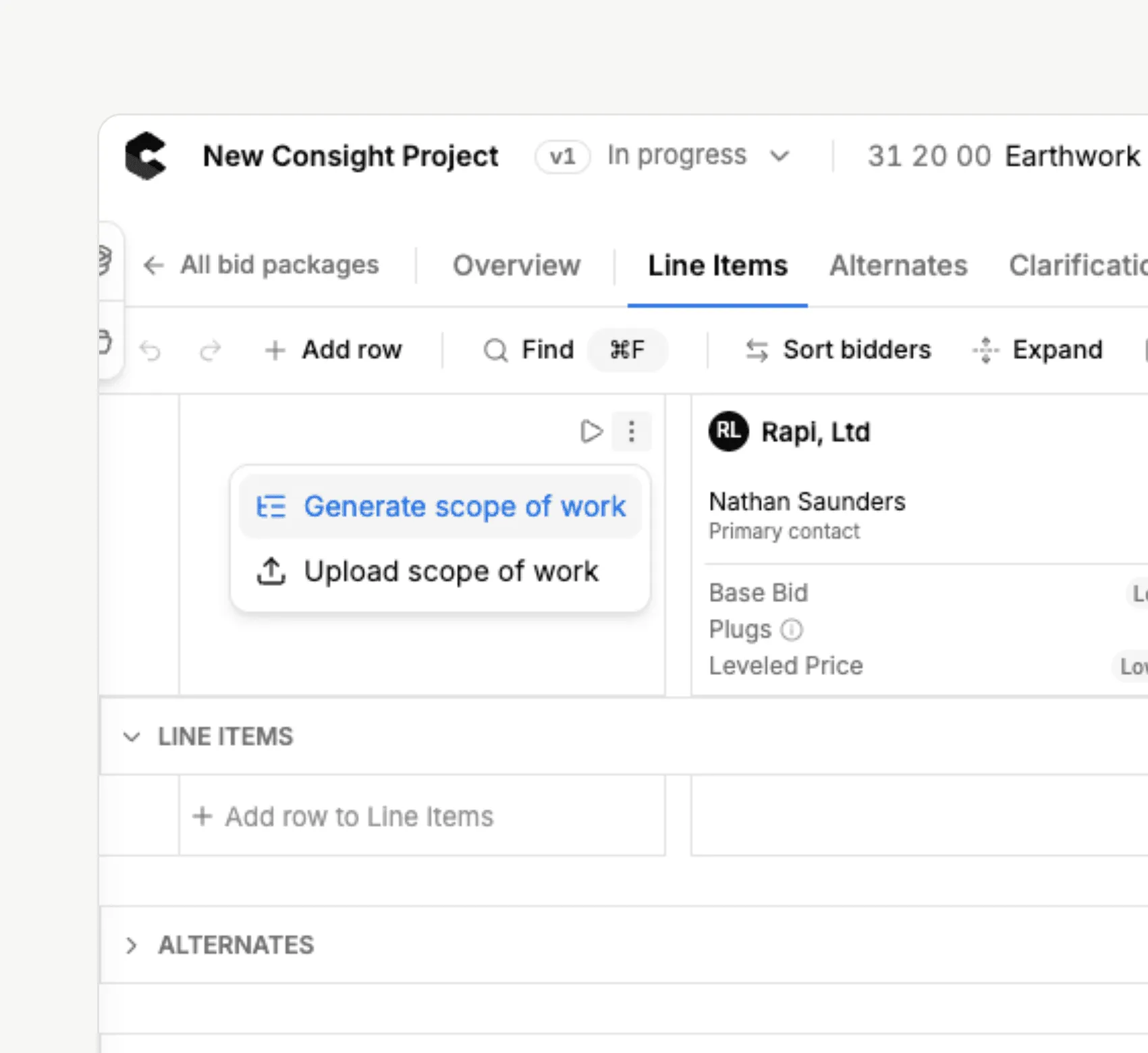
Task: Open the Alternates tab
Action: (x=898, y=265)
